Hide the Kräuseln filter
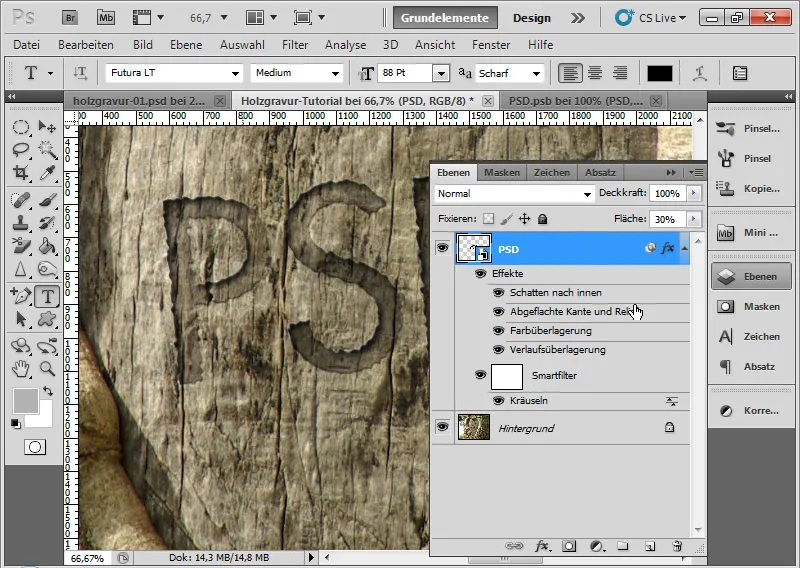Viewport: 800px width, 568px height. [x=498, y=401]
